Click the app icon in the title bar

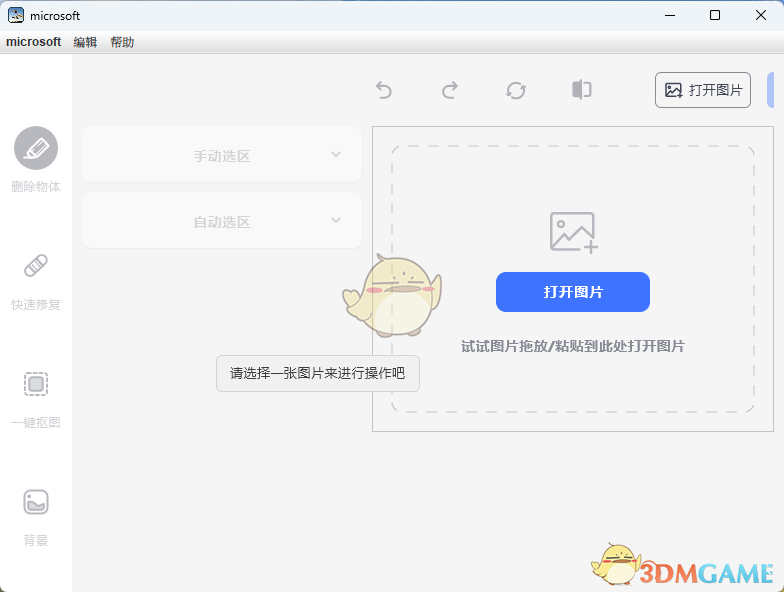[16, 16]
